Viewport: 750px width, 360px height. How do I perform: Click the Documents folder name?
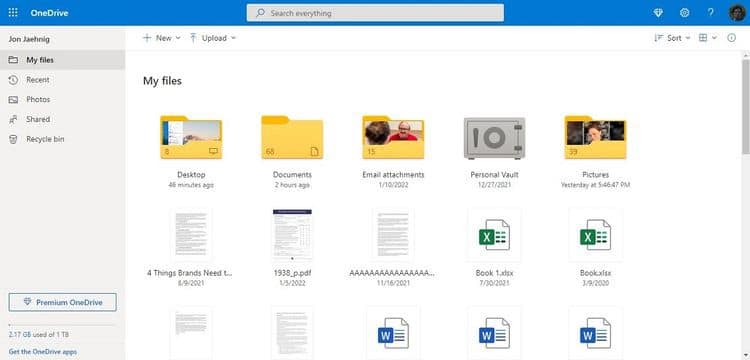coord(292,175)
